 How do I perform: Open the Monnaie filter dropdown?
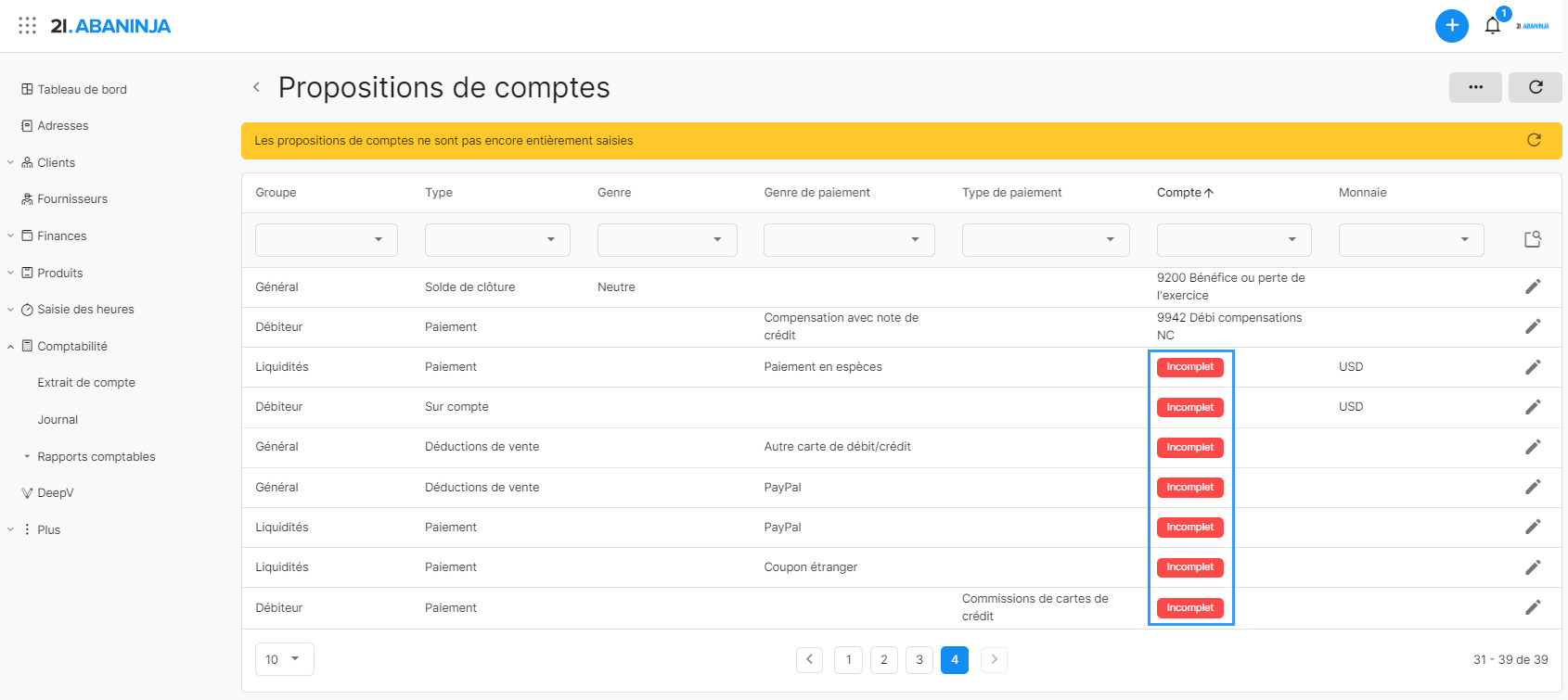coord(1410,239)
